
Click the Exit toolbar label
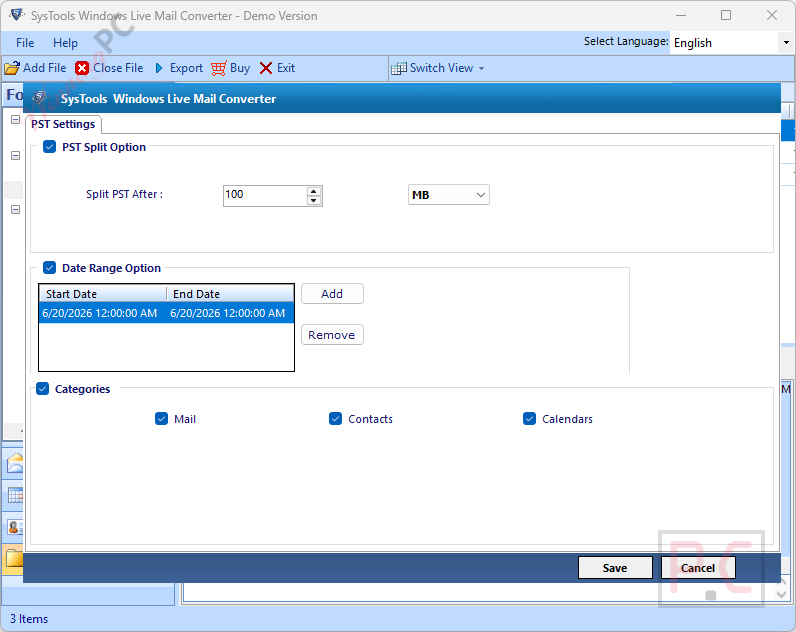(x=286, y=68)
